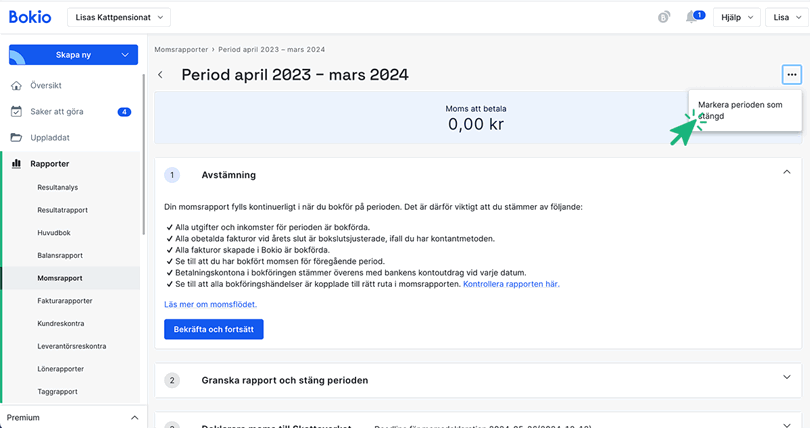Open the three-dots more options button
Viewport: 810px width, 428px height.
(x=791, y=75)
